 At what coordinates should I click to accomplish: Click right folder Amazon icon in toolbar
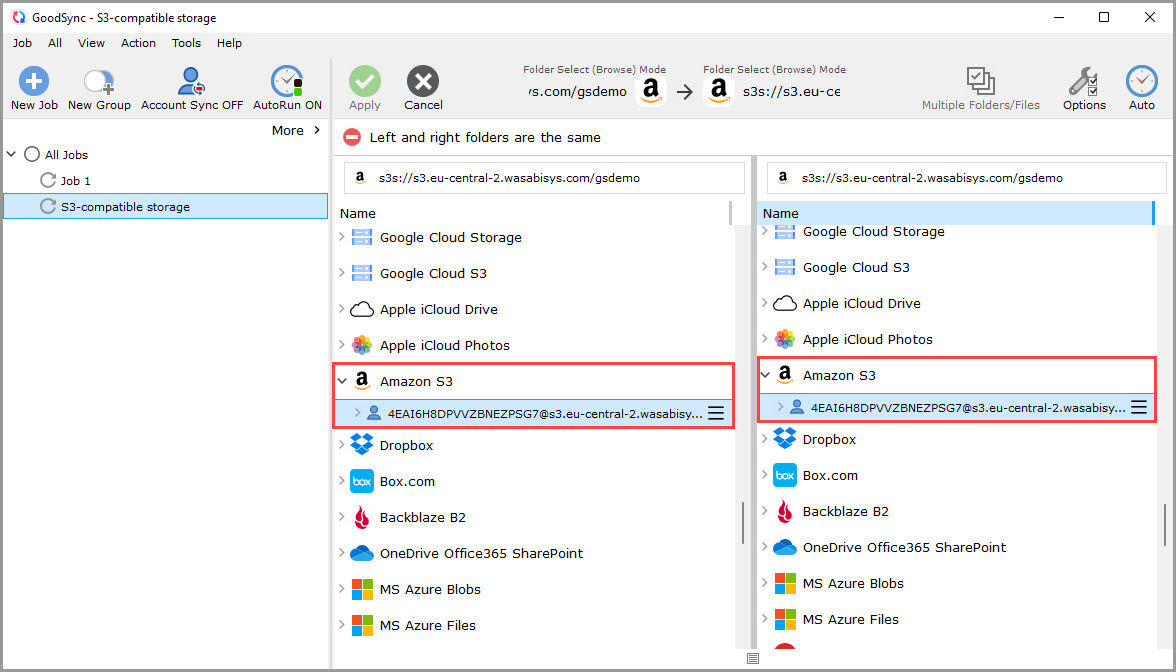coord(718,91)
